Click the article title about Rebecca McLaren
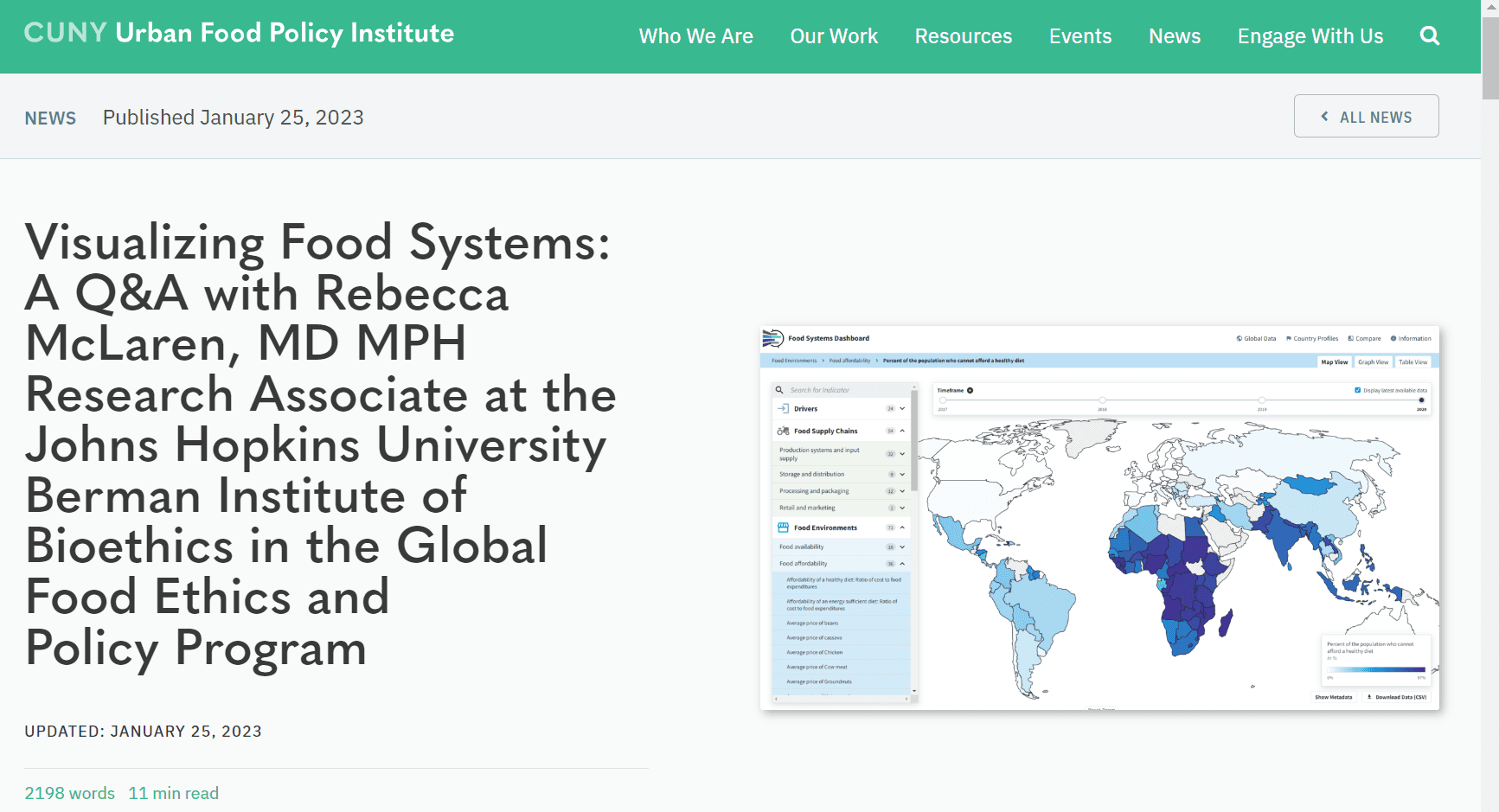 coord(320,444)
